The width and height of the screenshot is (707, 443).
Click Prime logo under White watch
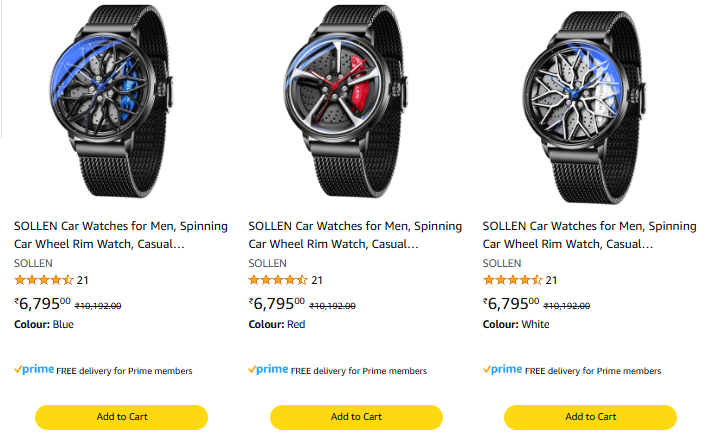(x=502, y=369)
